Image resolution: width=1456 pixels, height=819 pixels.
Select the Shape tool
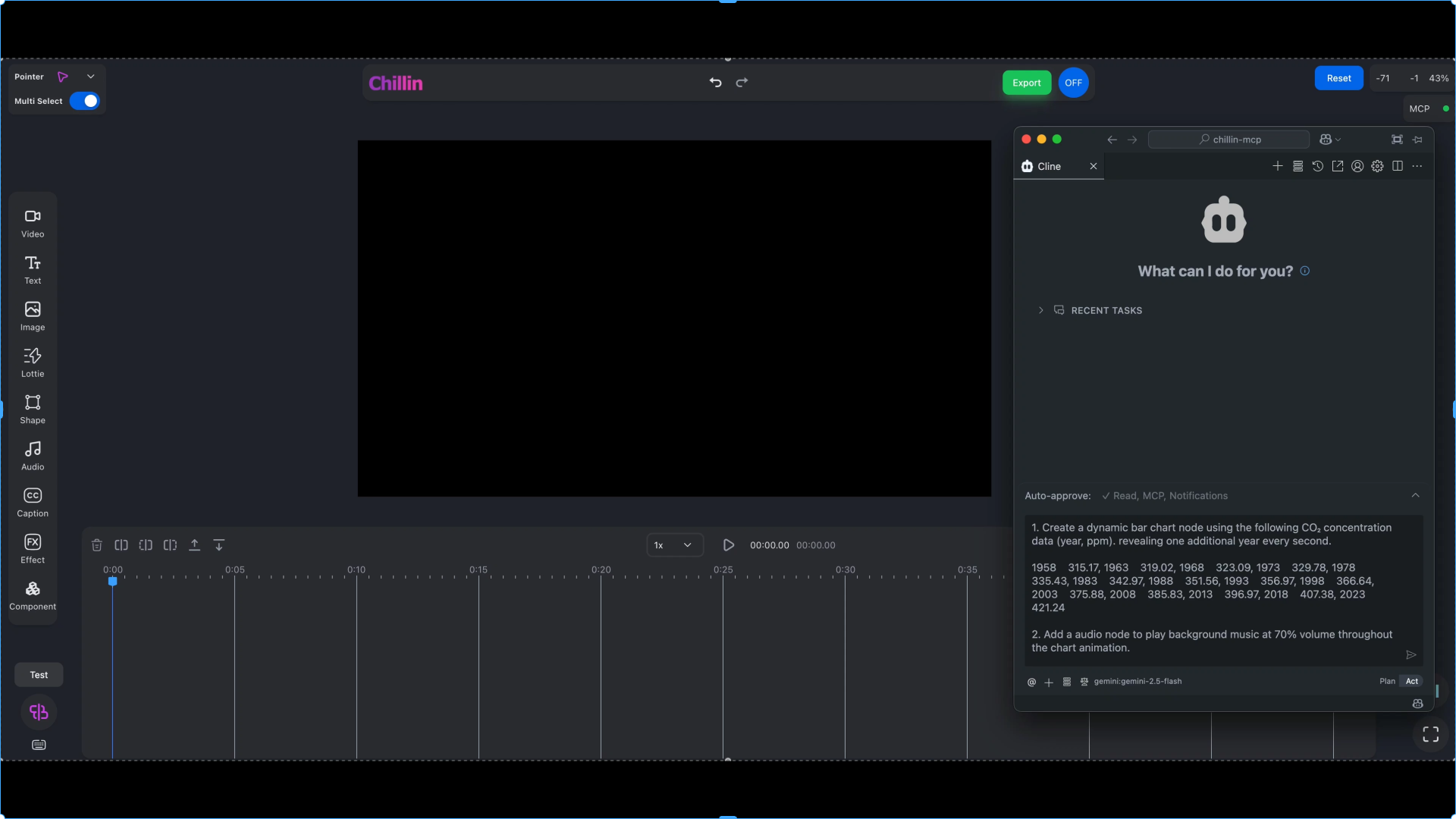[x=33, y=409]
